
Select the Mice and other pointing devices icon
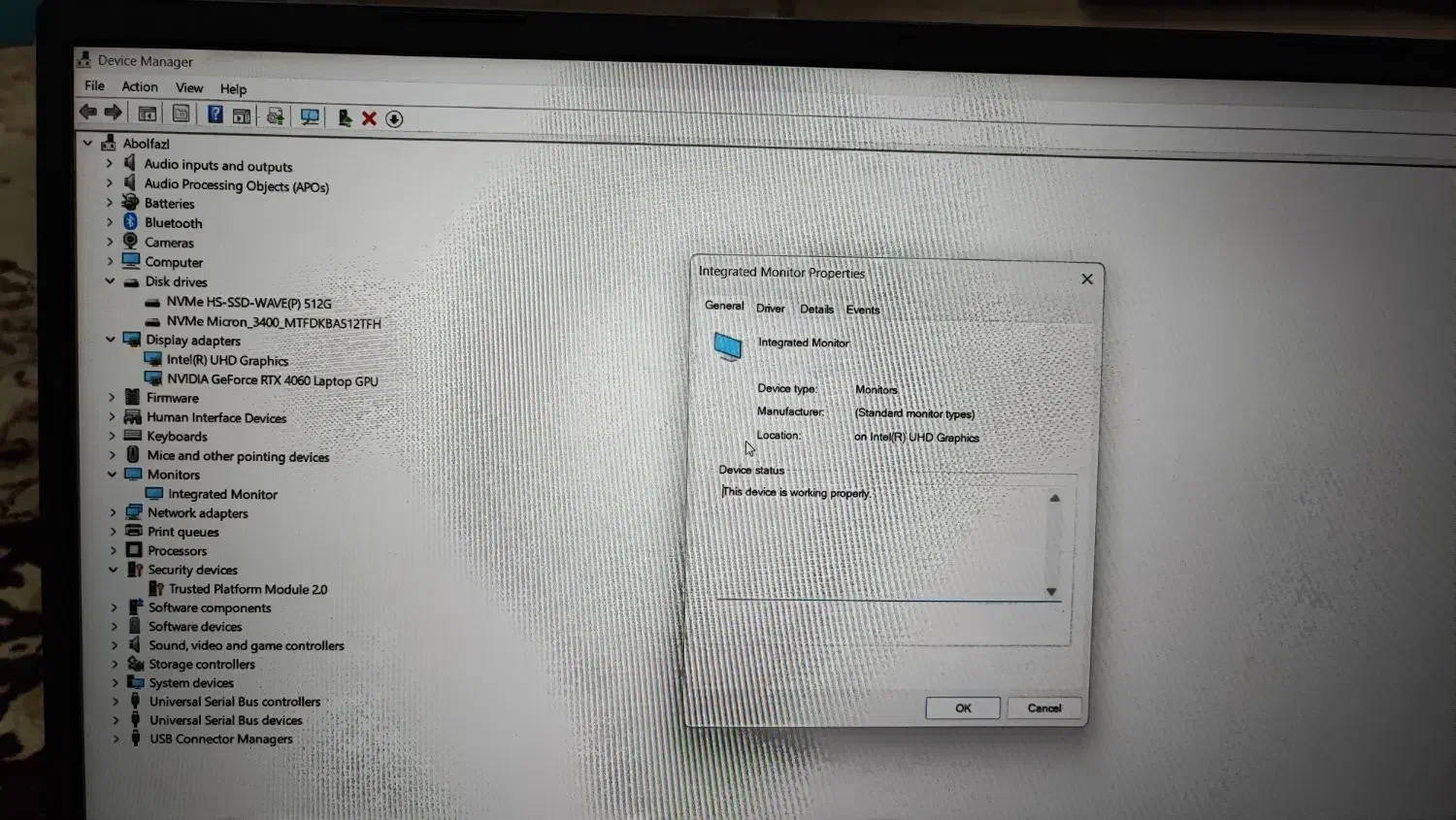pos(133,454)
